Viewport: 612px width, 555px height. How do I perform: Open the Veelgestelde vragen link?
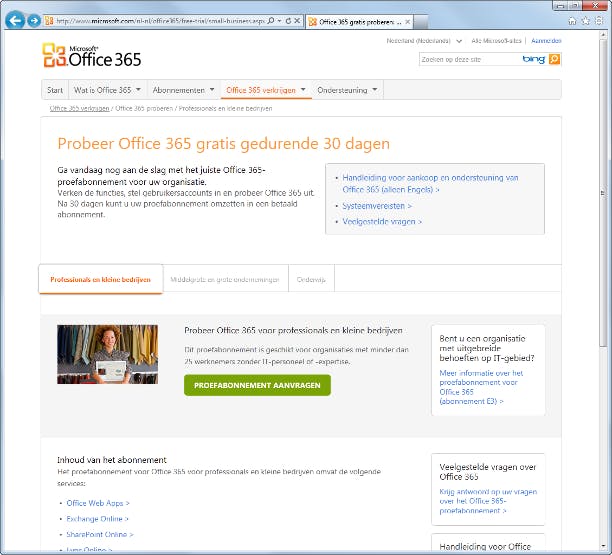coord(382,221)
